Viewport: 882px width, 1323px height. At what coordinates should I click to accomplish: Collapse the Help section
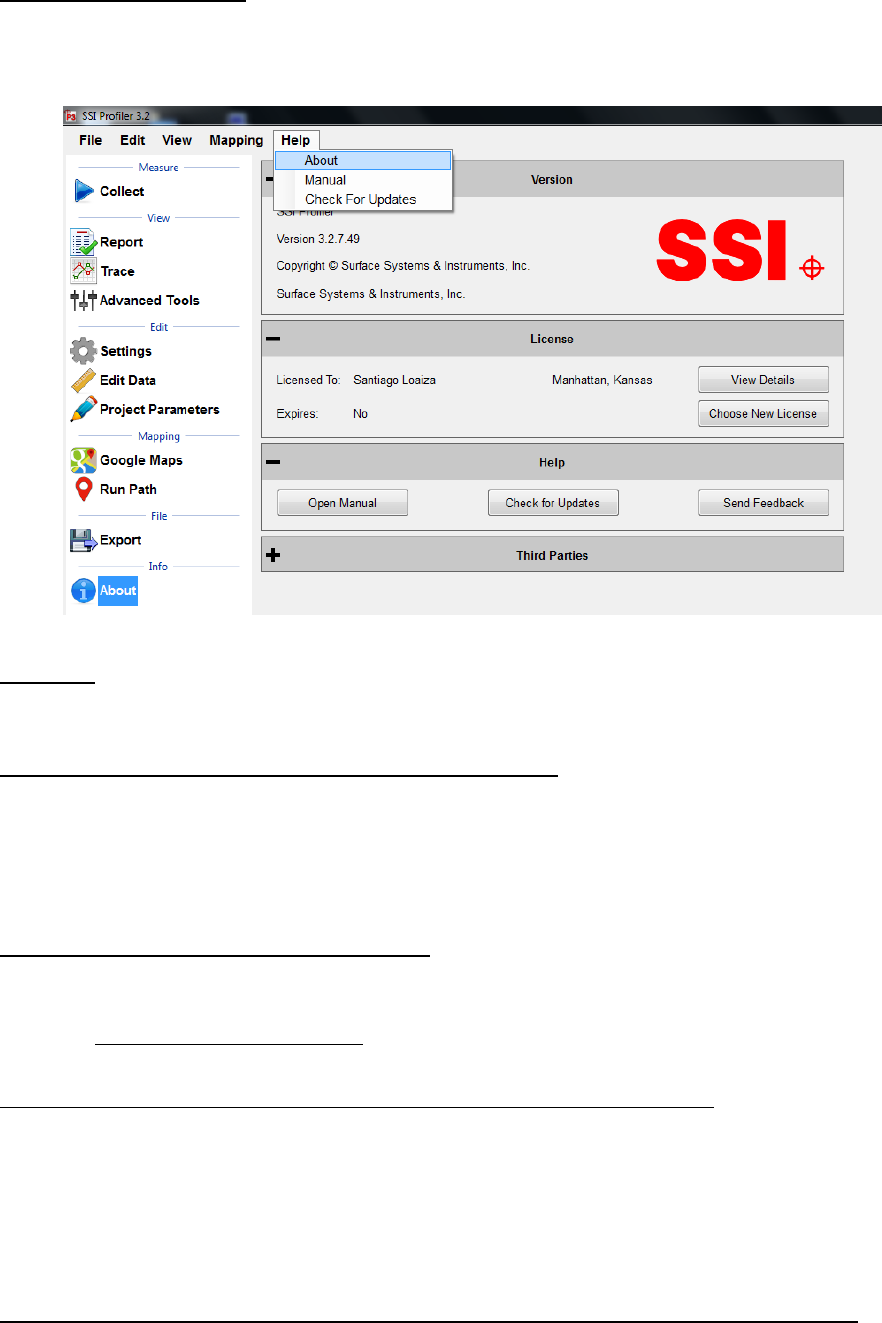tap(273, 462)
